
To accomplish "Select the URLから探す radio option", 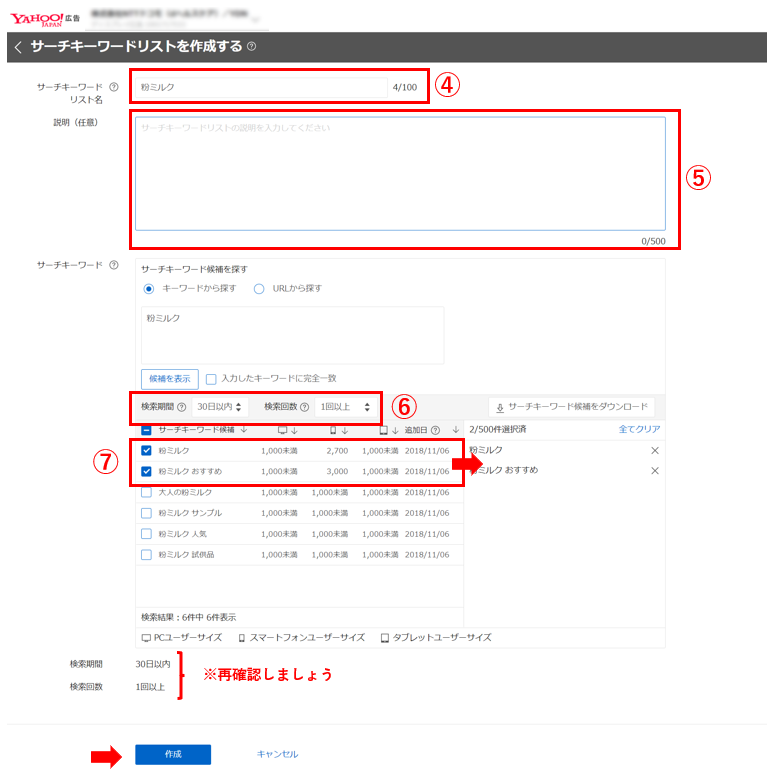I will [x=259, y=289].
